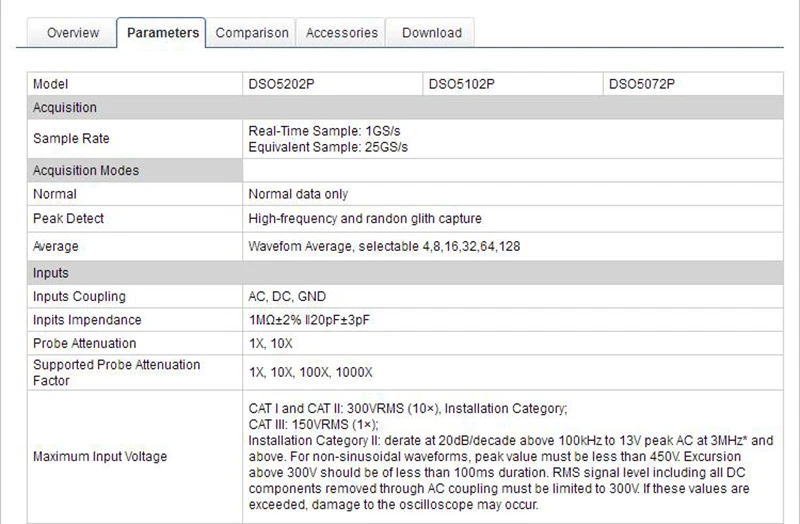
Task: Click the '1MΩ±2% ||20pF±3pF' value
Action: click(309, 320)
